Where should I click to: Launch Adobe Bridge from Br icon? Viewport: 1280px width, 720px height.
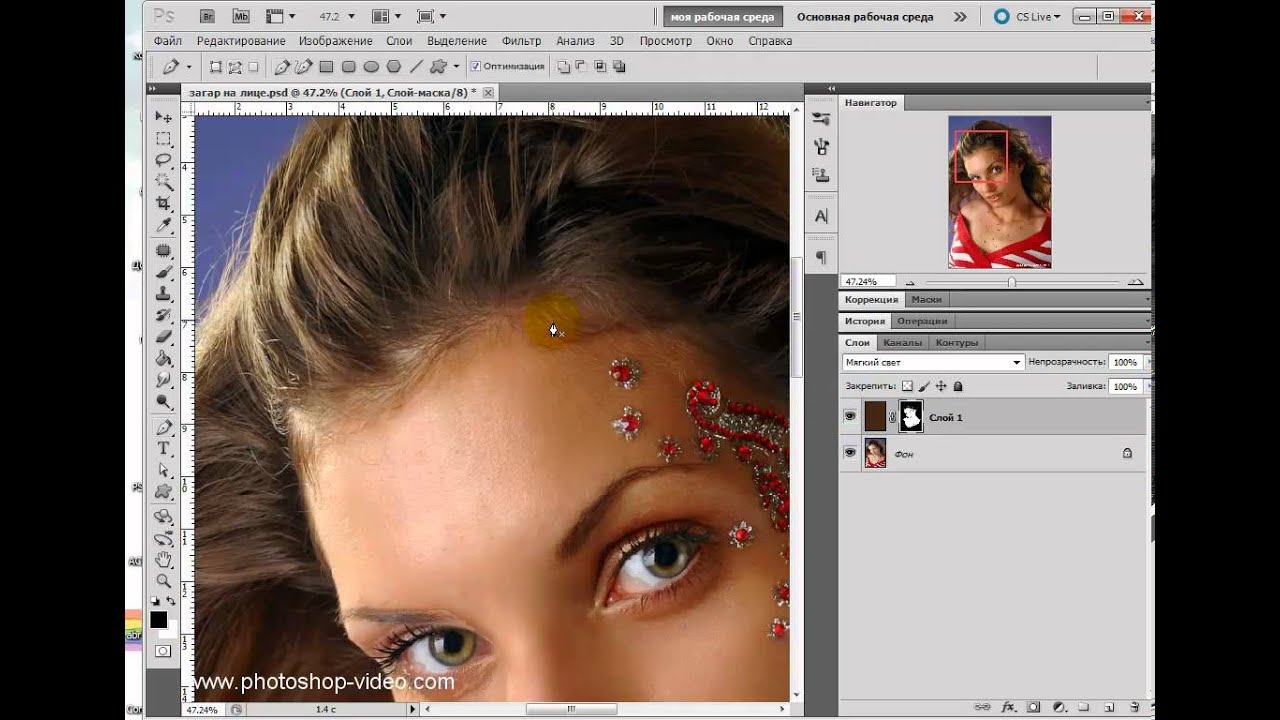coord(207,16)
